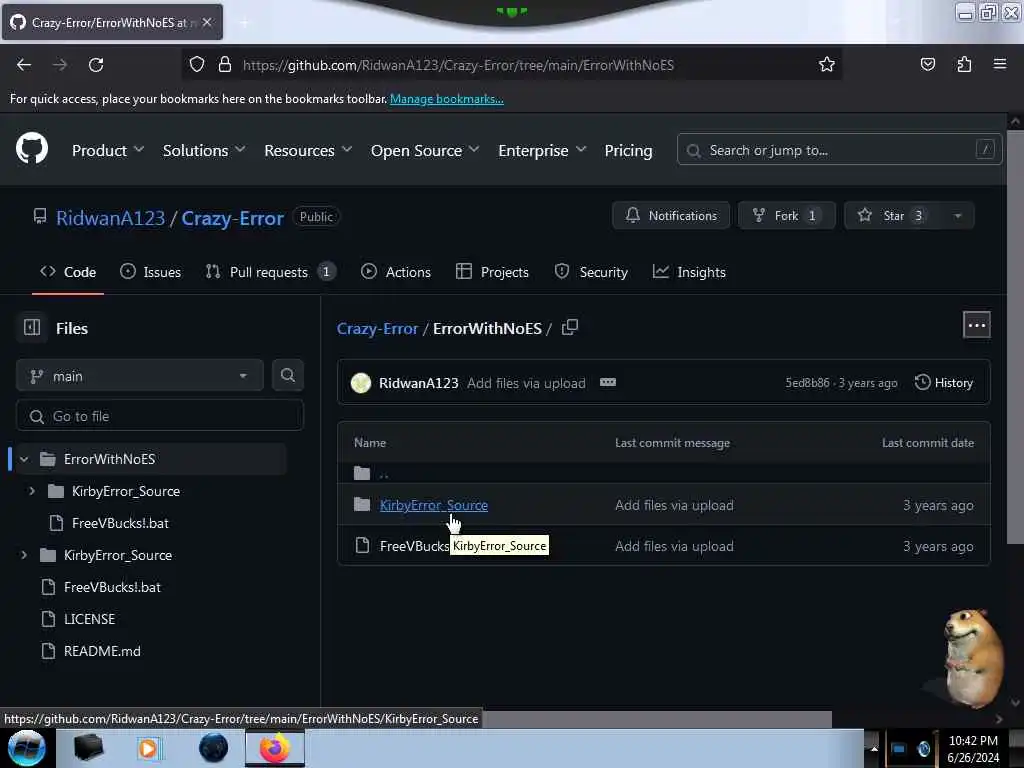The width and height of the screenshot is (1024, 768).
Task: Open the media player taskbar icon
Action: point(148,748)
